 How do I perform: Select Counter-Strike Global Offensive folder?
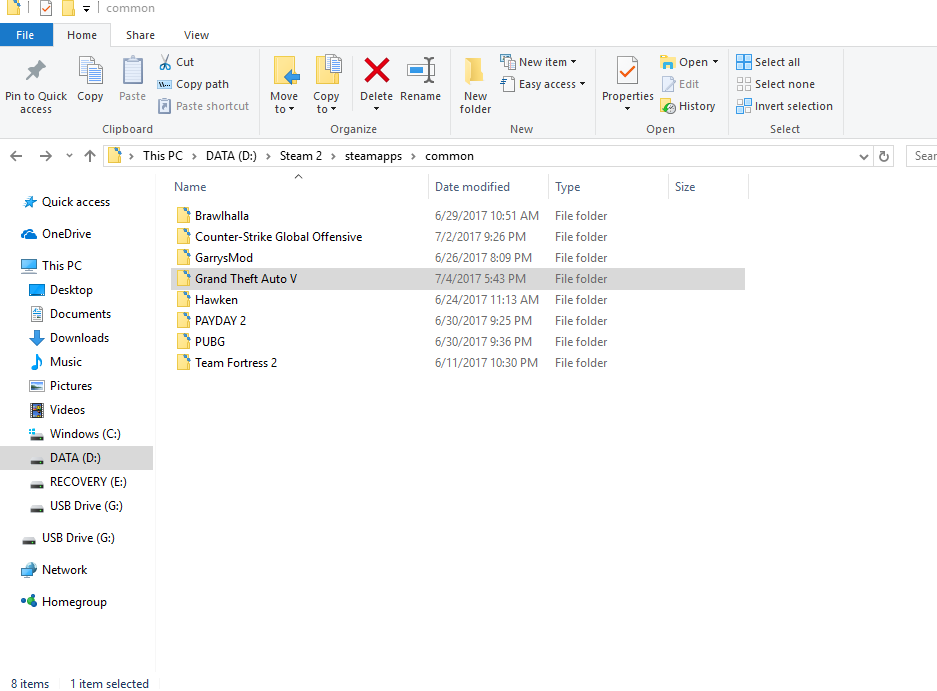point(458,237)
